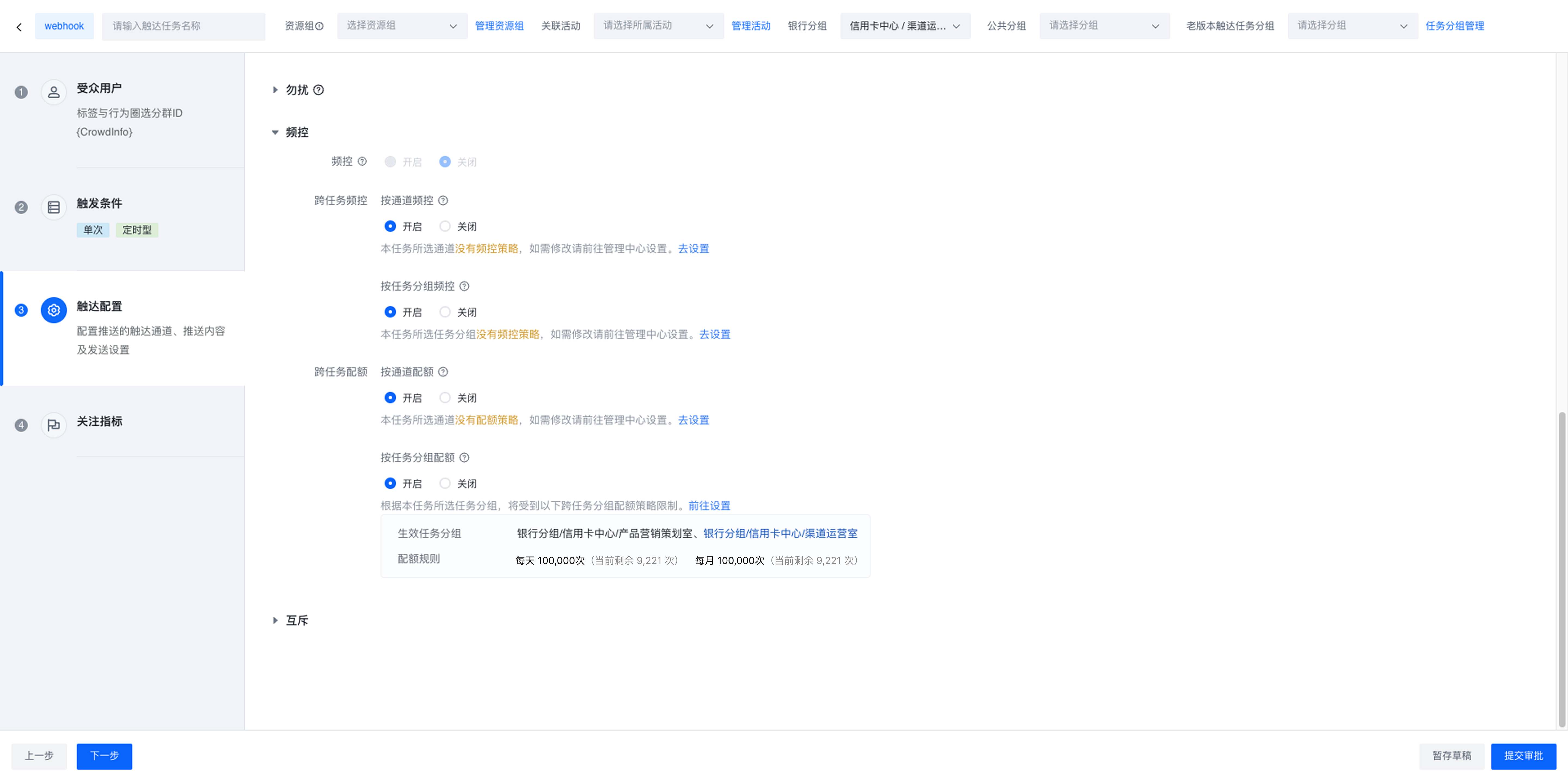
Task: Open the 关注指标 flag icon step
Action: pyautogui.click(x=54, y=425)
